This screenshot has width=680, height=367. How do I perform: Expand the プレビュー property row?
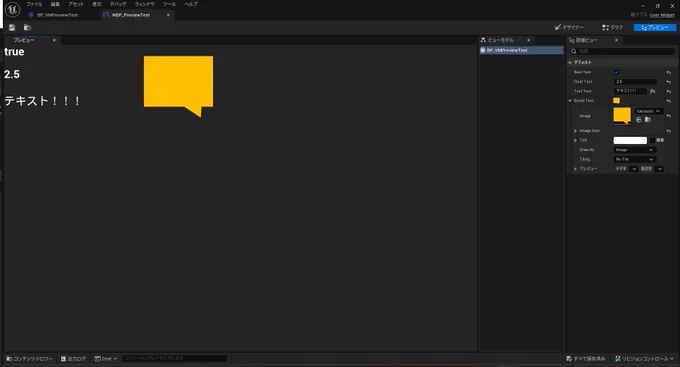click(575, 169)
